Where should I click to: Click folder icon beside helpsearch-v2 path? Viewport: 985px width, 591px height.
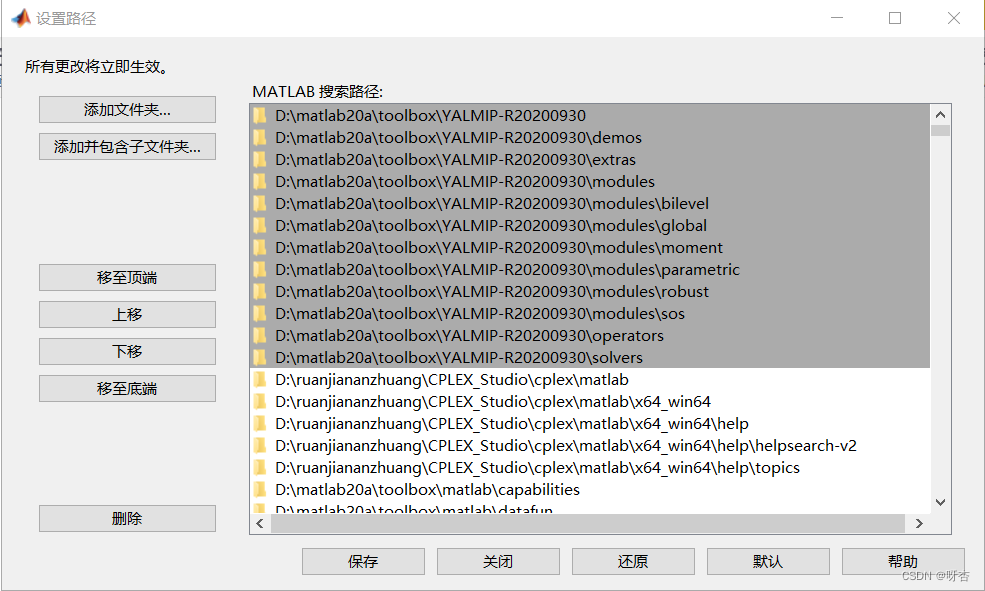click(260, 445)
